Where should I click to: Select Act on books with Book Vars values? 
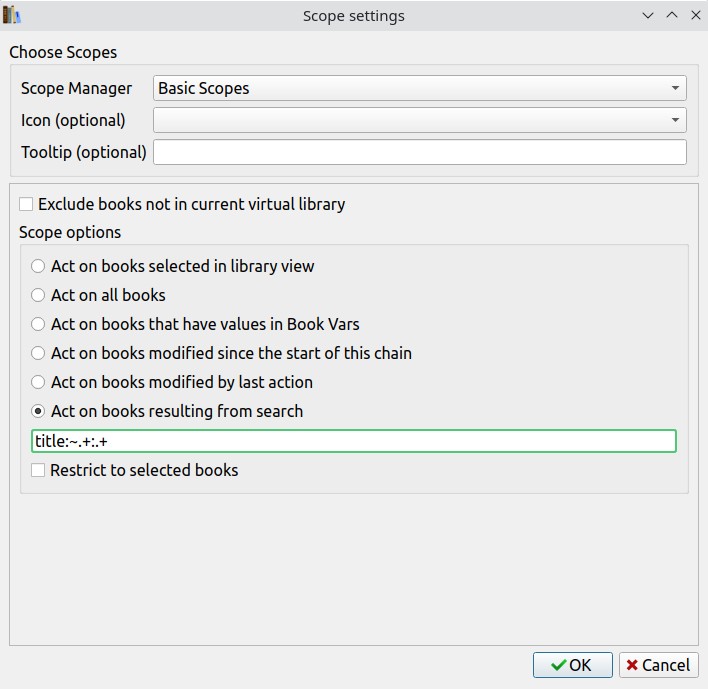point(38,324)
